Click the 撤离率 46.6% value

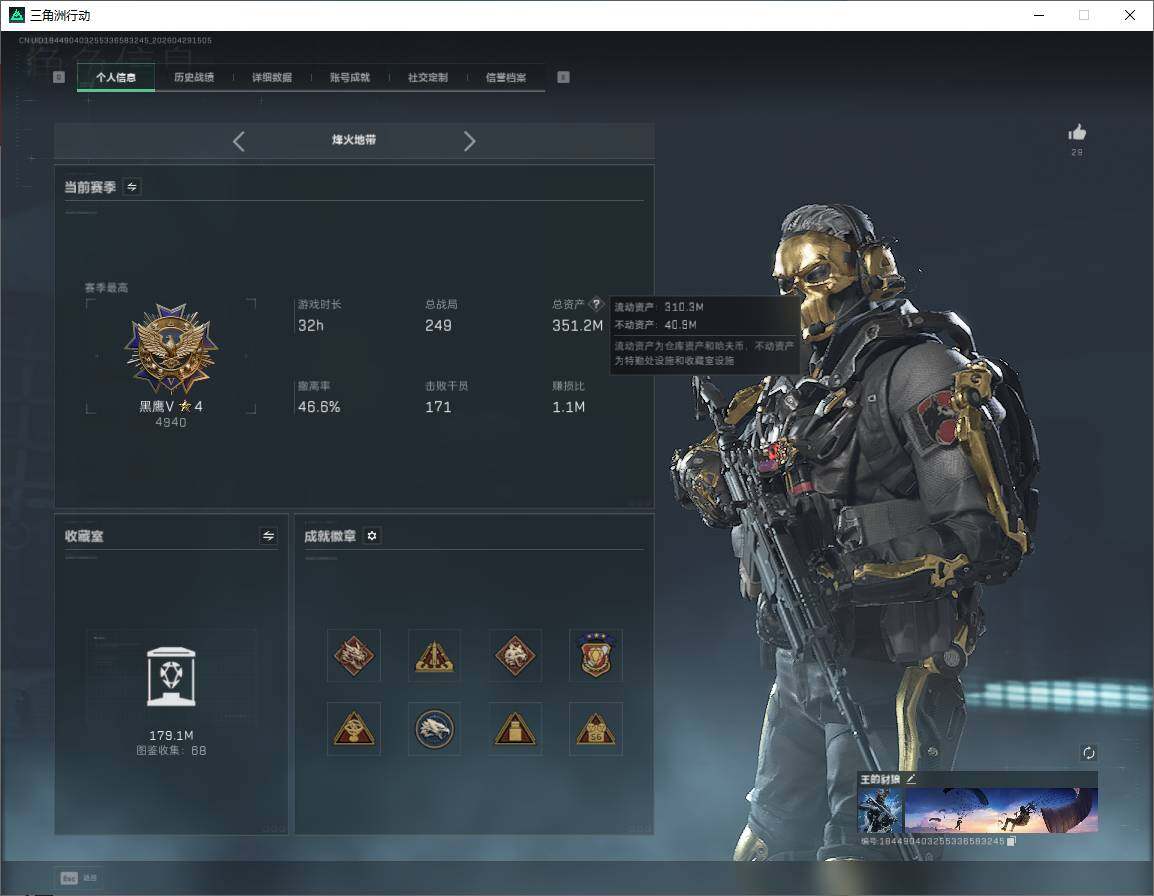click(x=319, y=406)
